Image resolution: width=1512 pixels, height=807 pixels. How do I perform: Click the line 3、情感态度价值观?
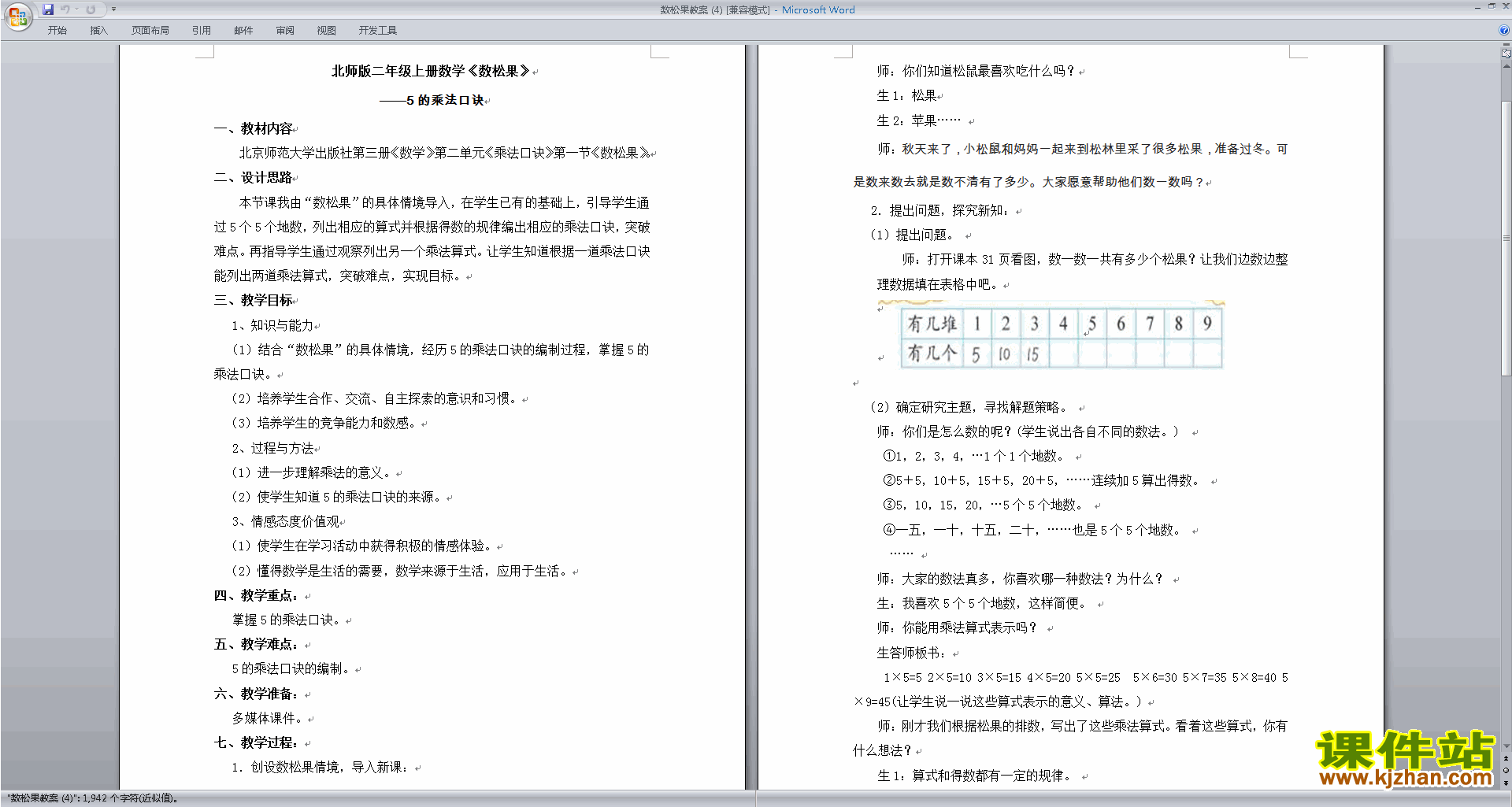tap(285, 521)
